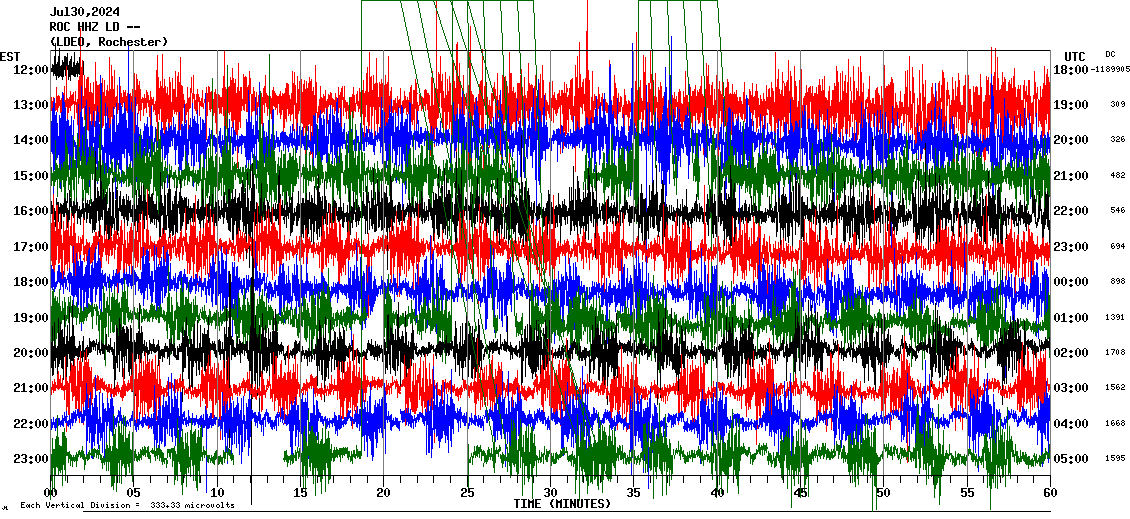Click the (LDEO, Rochester) station name

point(109,42)
